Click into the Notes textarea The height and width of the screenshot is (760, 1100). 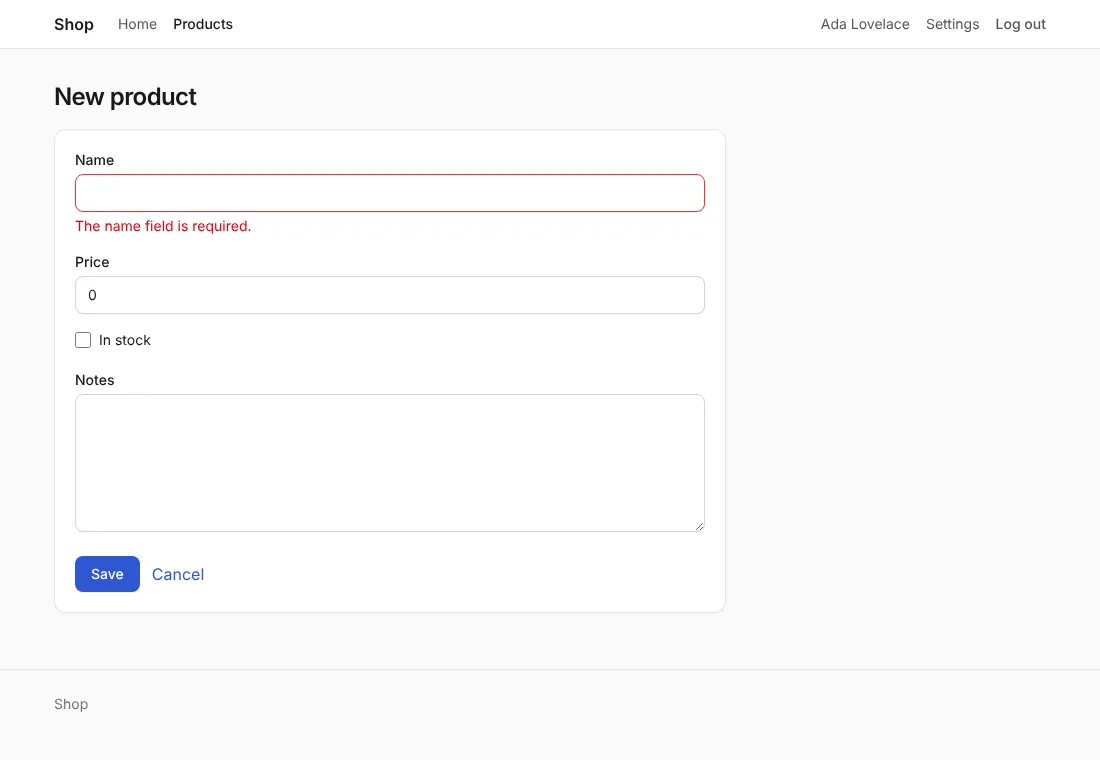[x=389, y=462]
